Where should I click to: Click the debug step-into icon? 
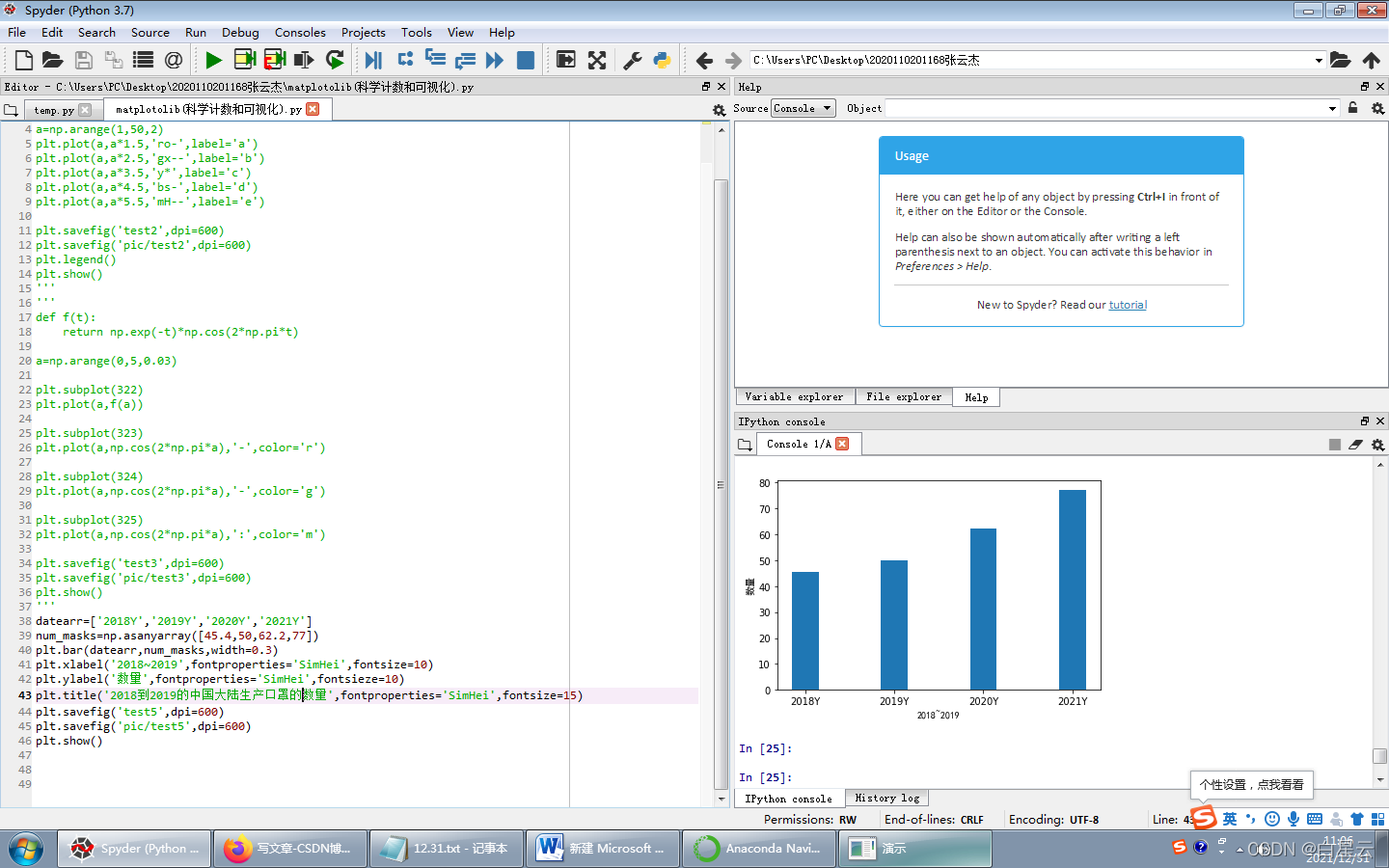[435, 60]
